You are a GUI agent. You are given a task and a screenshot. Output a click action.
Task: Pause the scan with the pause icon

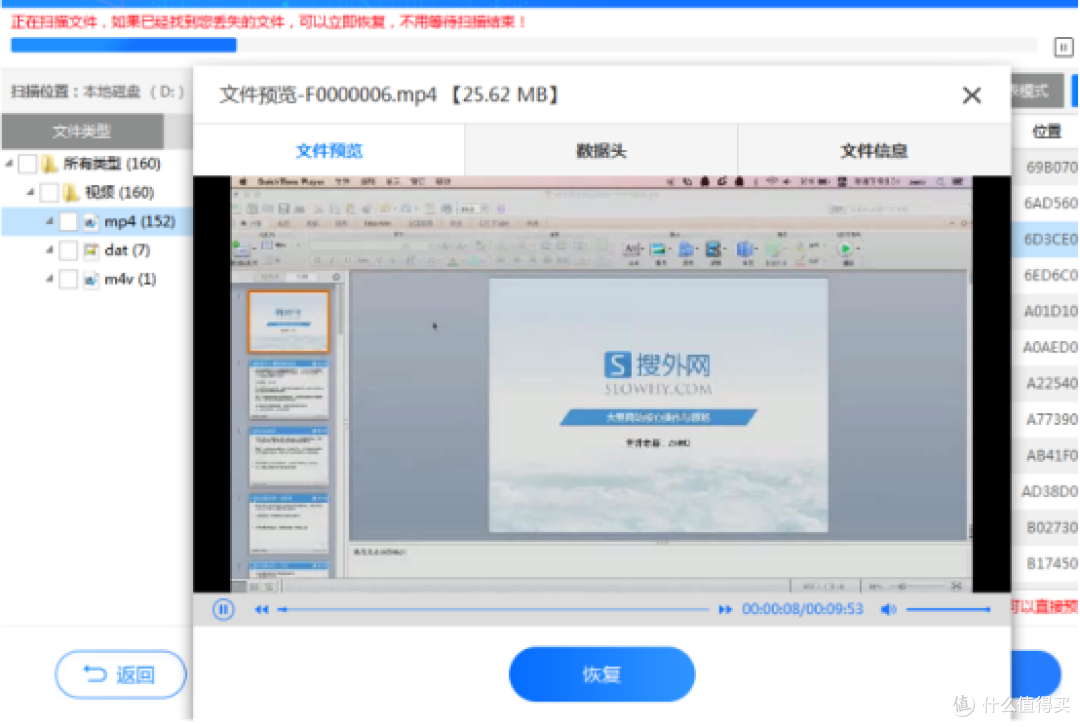pos(1063,47)
